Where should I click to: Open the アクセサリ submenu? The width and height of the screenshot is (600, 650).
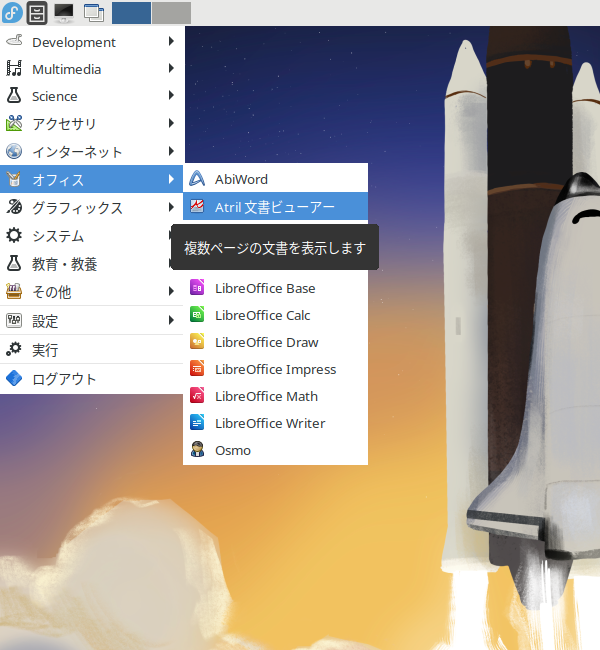[91, 124]
